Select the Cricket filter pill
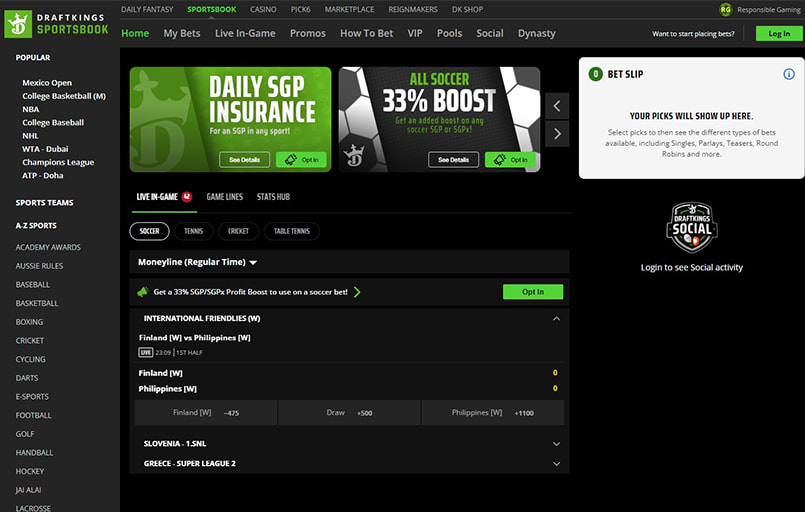The width and height of the screenshot is (805, 512). tap(238, 231)
